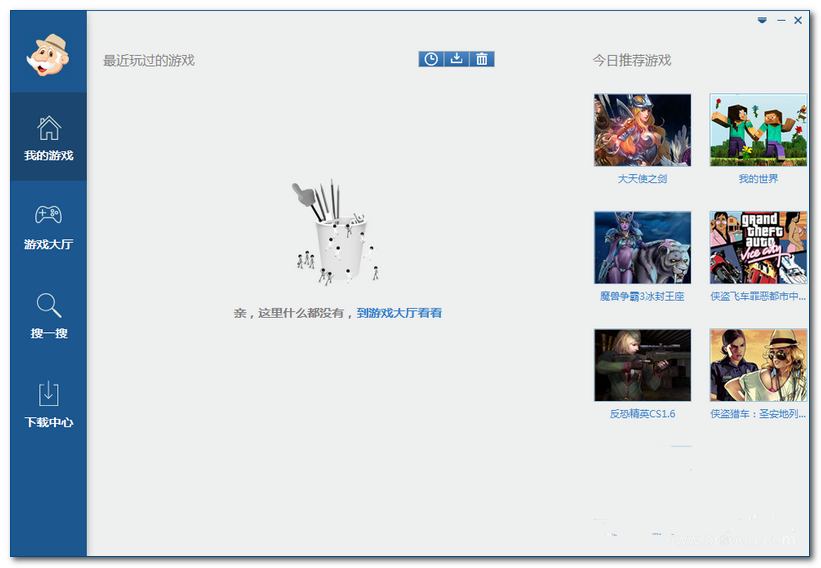The width and height of the screenshot is (821, 568).
Task: Open 大天使之剑 game thumbnail
Action: pyautogui.click(x=642, y=130)
